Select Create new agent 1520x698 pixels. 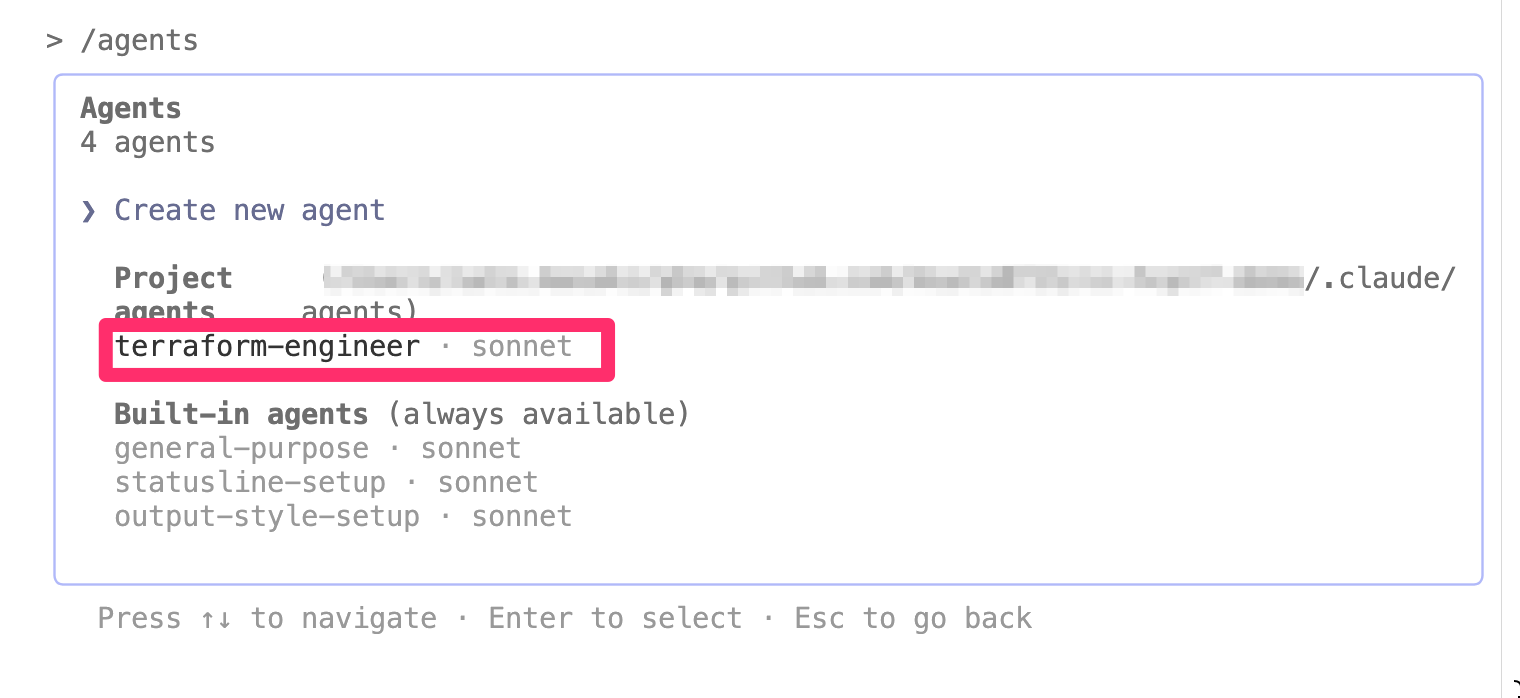coord(249,211)
